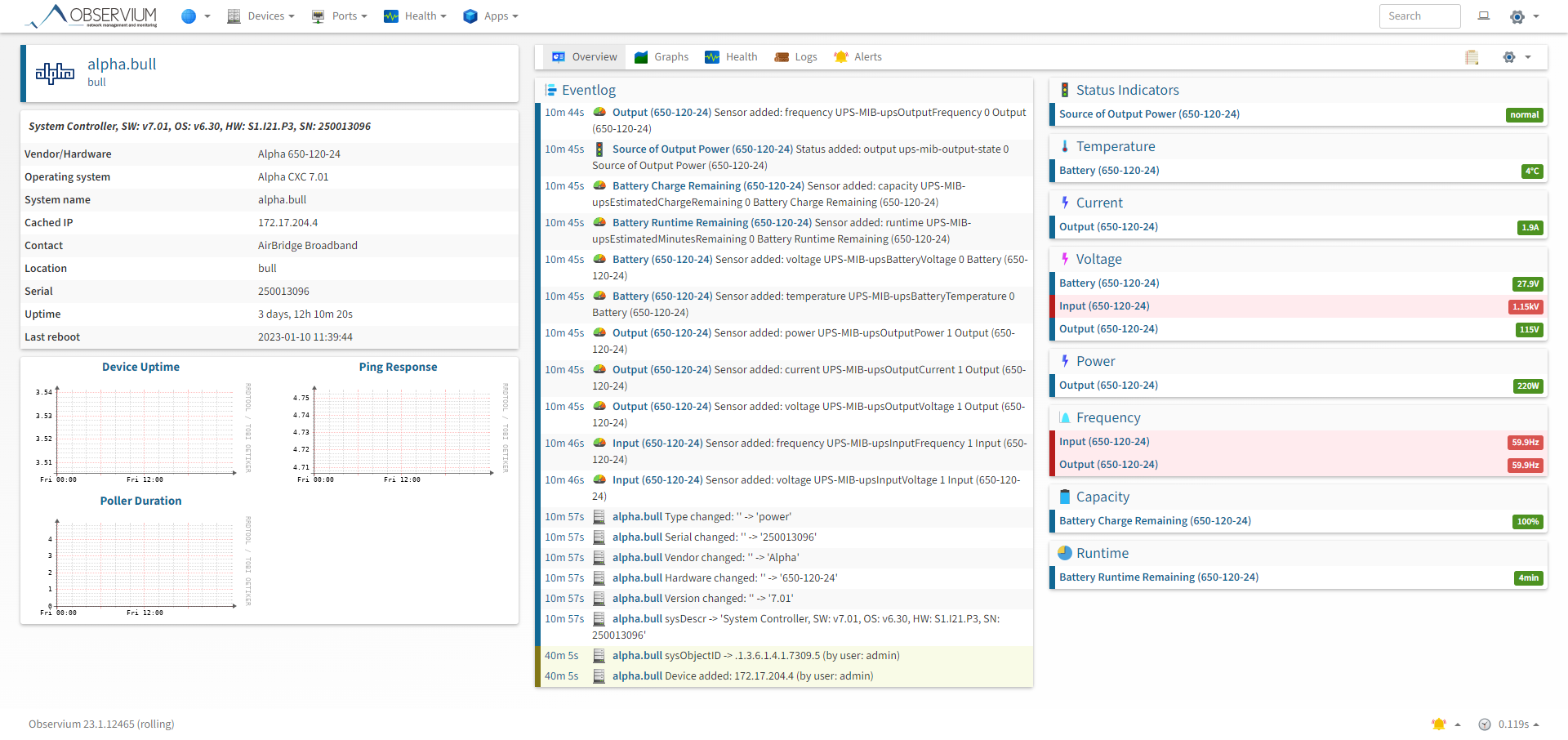The width and height of the screenshot is (1568, 740).
Task: Click the Current section lightning icon
Action: pos(1065,203)
